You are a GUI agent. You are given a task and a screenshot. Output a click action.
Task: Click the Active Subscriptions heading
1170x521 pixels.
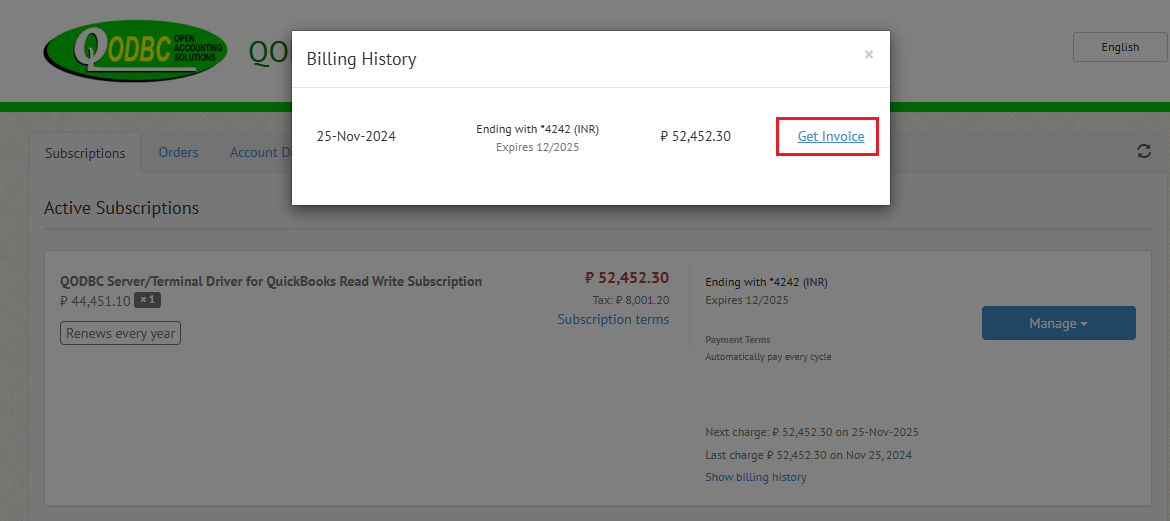coord(122,208)
